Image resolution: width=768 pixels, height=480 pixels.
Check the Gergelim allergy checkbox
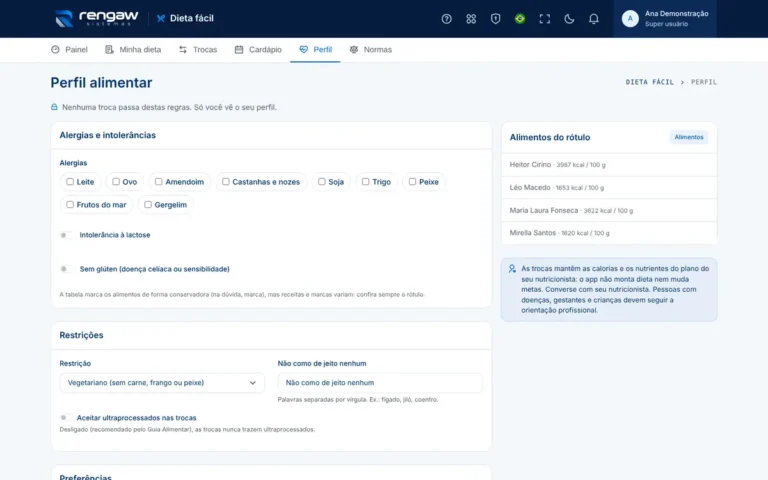pyautogui.click(x=148, y=205)
